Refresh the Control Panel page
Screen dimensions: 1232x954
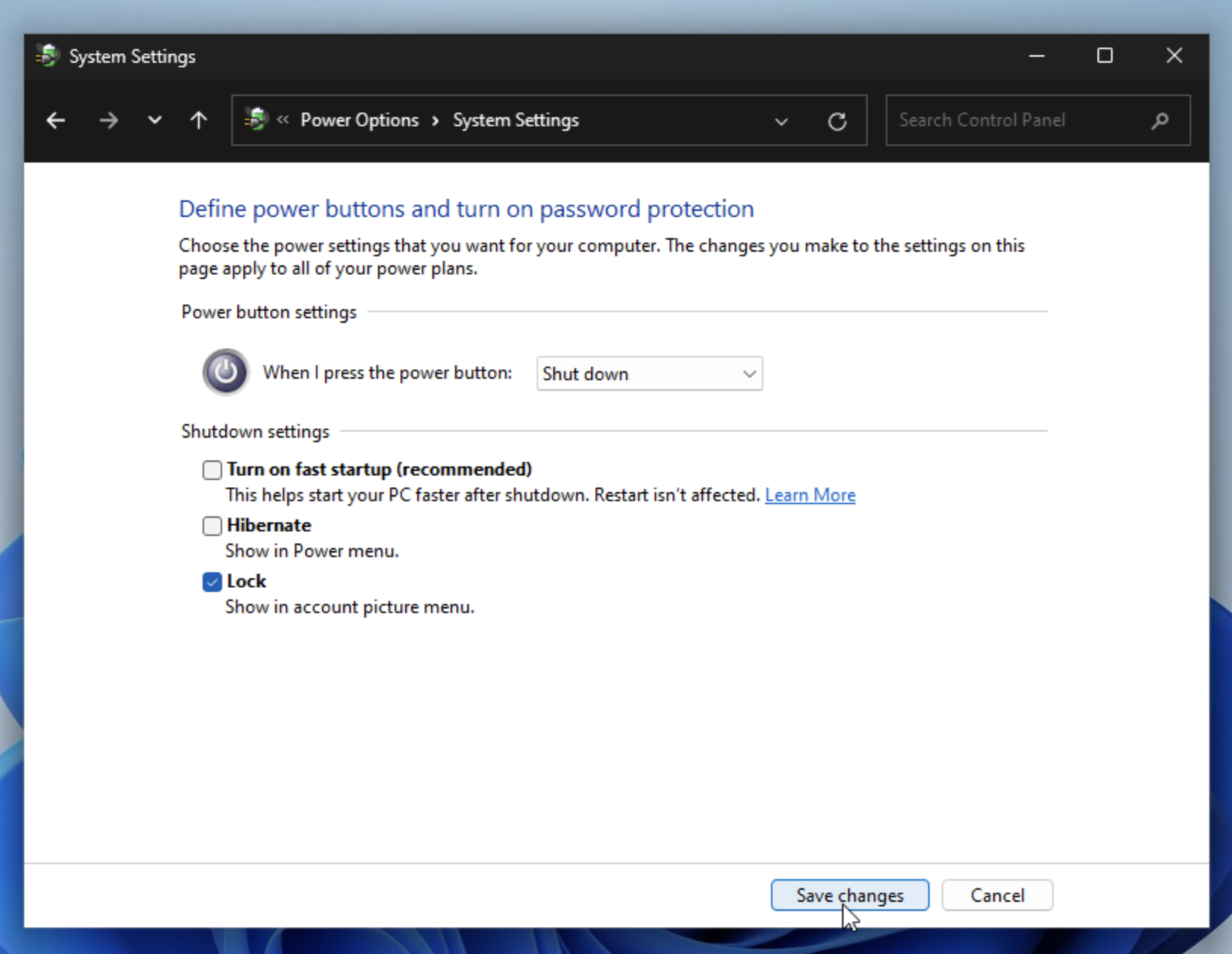(837, 121)
